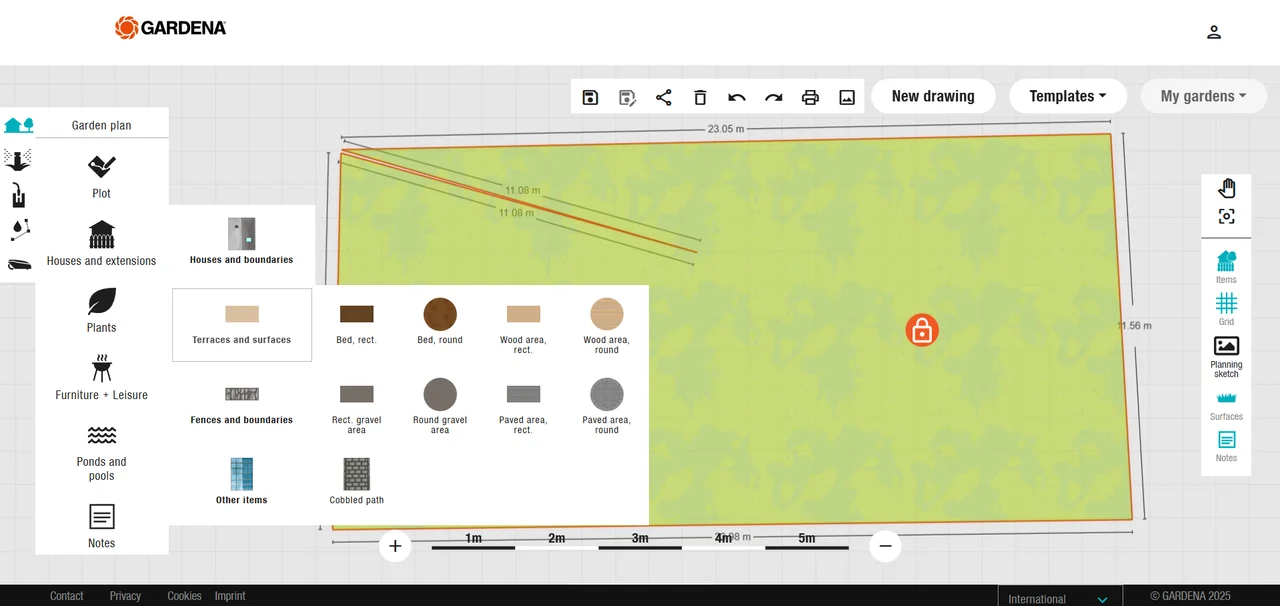
Task: Click the orange lock on the lawn
Action: tap(922, 330)
